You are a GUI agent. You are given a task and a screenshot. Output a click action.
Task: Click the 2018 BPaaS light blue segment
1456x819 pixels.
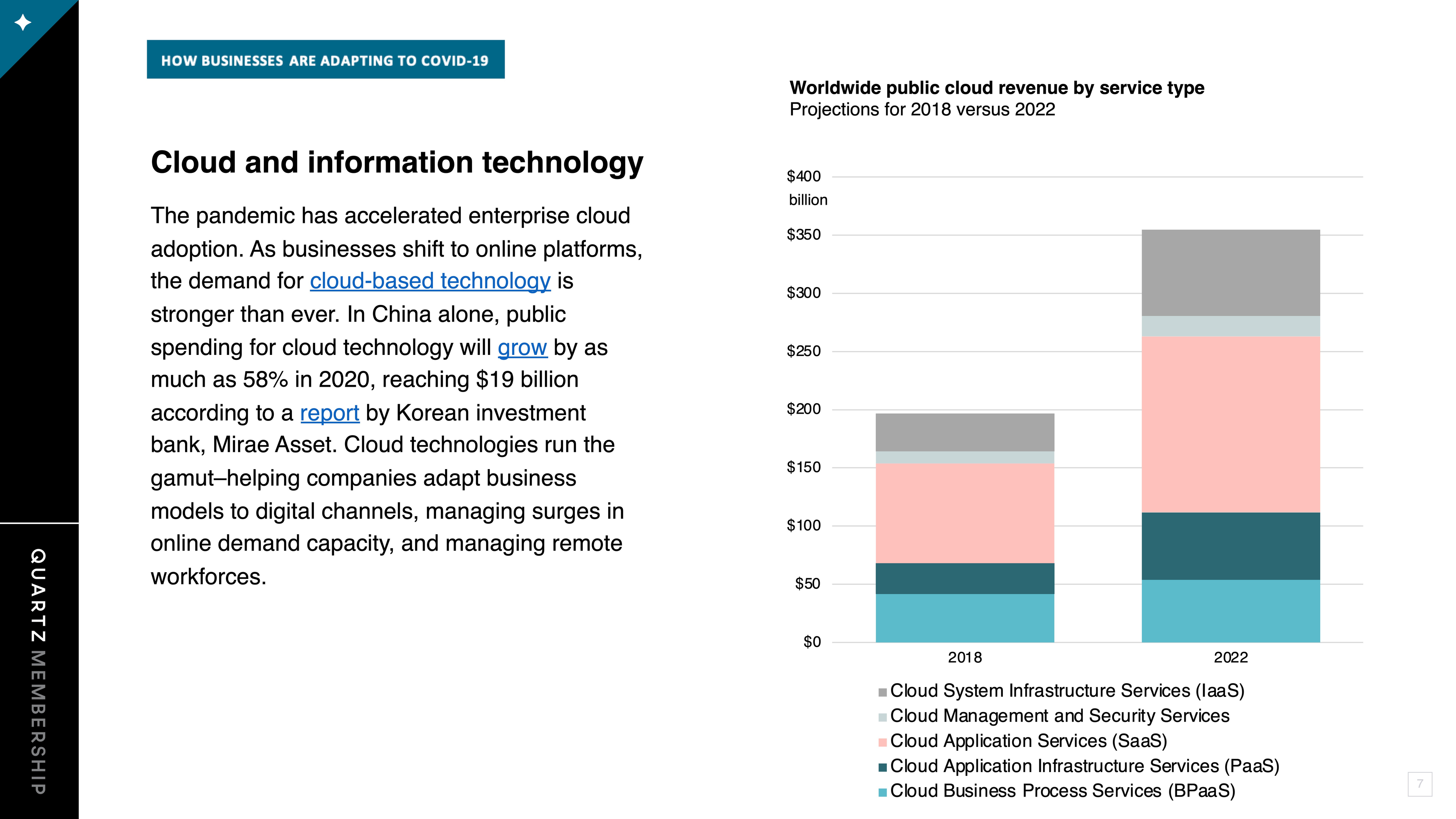(x=965, y=618)
